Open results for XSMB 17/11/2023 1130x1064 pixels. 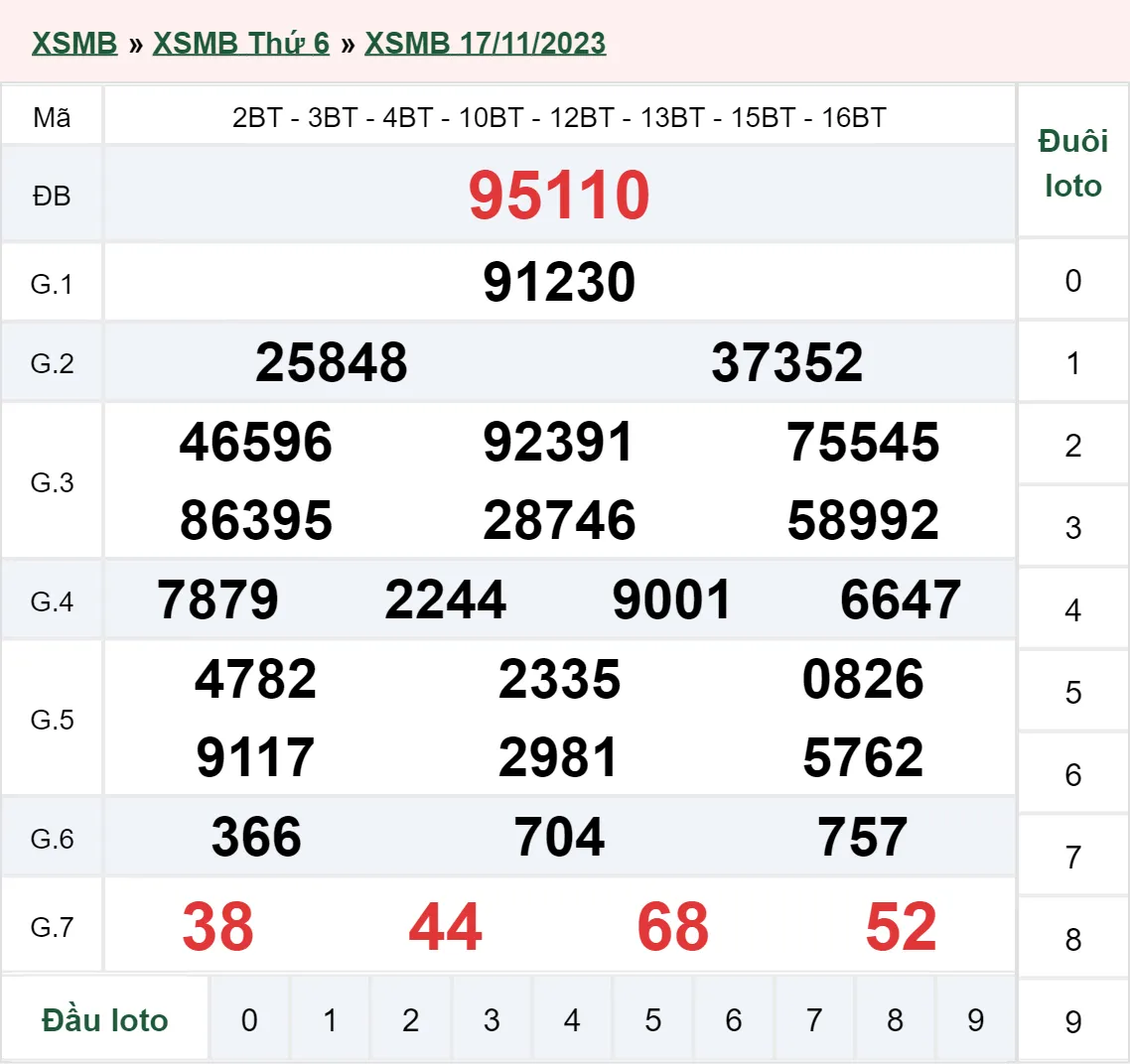pos(485,43)
